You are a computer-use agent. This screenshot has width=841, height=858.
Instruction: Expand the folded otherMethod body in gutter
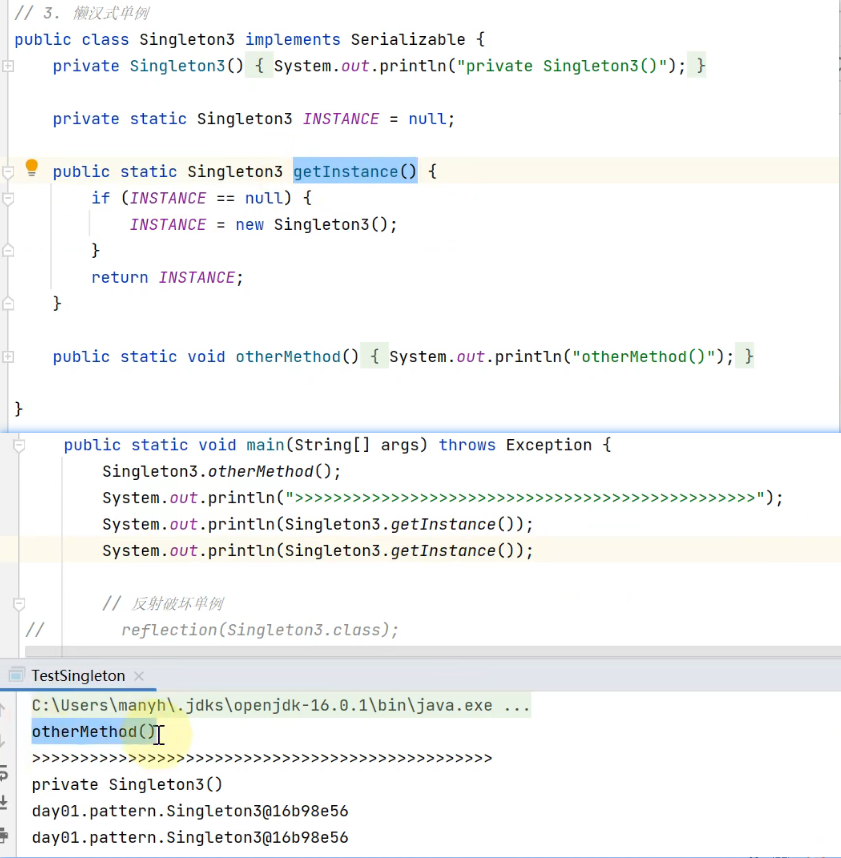(x=8, y=357)
